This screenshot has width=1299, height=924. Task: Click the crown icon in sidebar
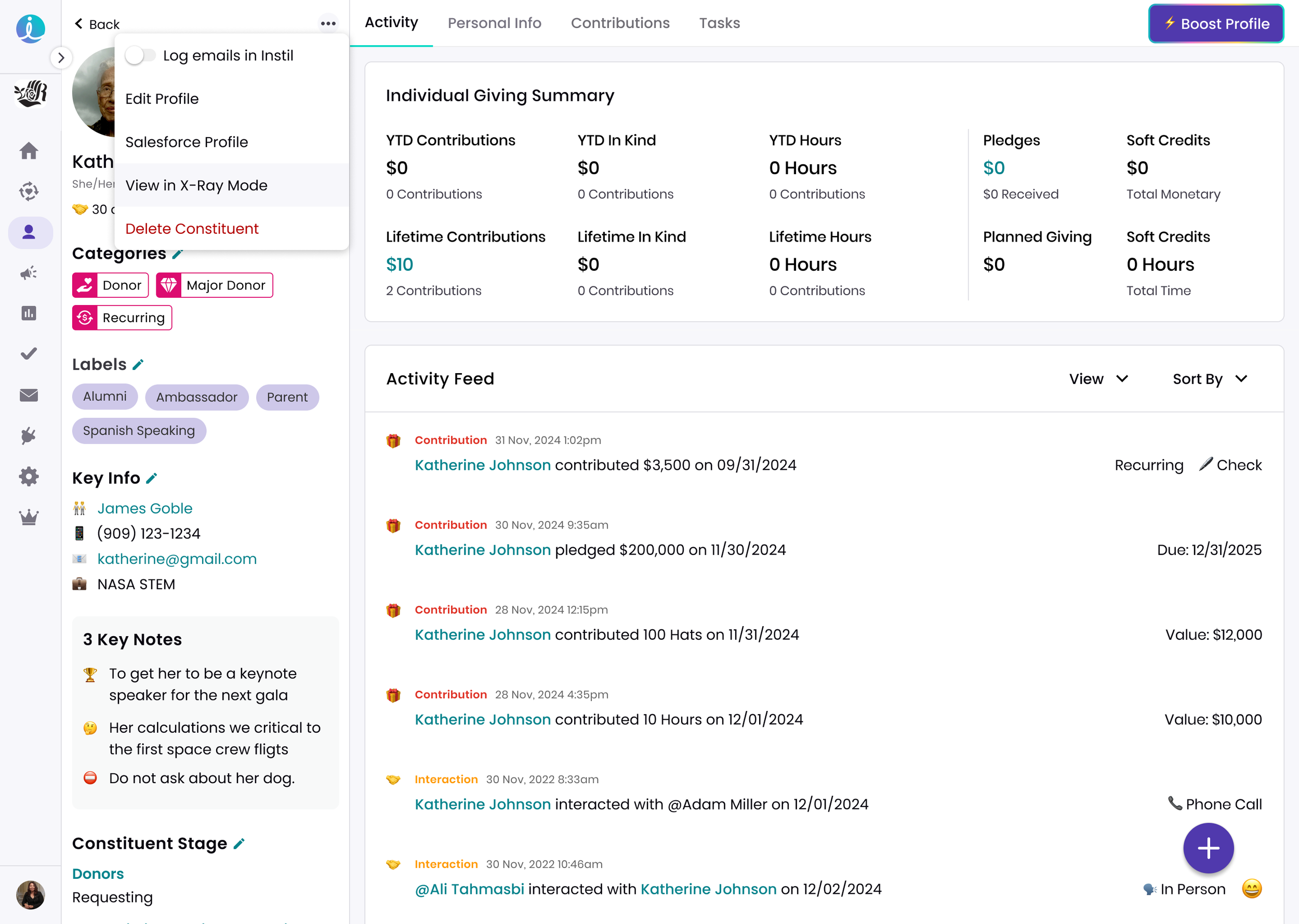pos(29,517)
